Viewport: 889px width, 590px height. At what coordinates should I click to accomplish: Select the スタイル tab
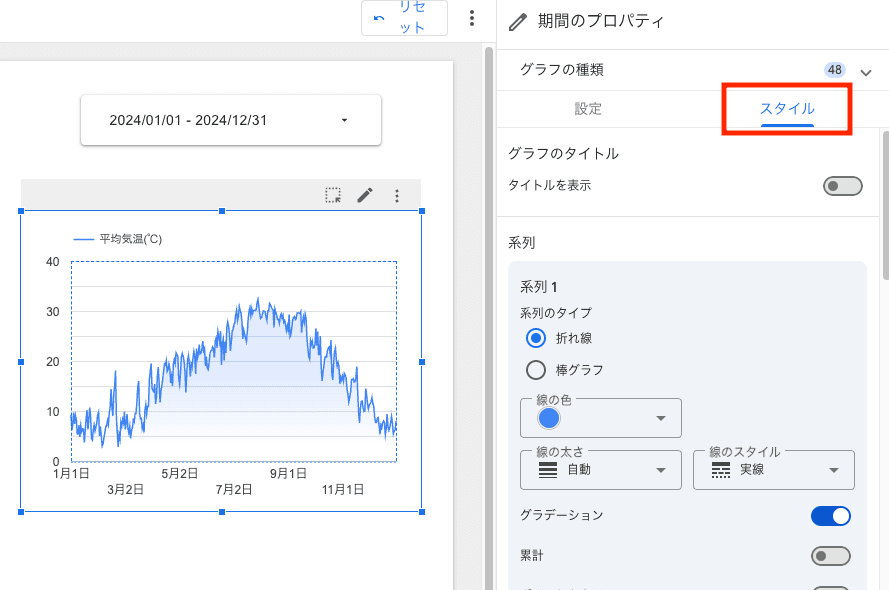coord(787,109)
